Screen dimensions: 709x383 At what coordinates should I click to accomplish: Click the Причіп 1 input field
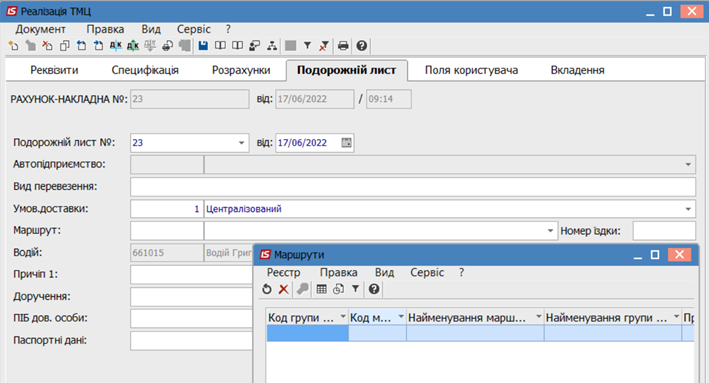coord(191,274)
